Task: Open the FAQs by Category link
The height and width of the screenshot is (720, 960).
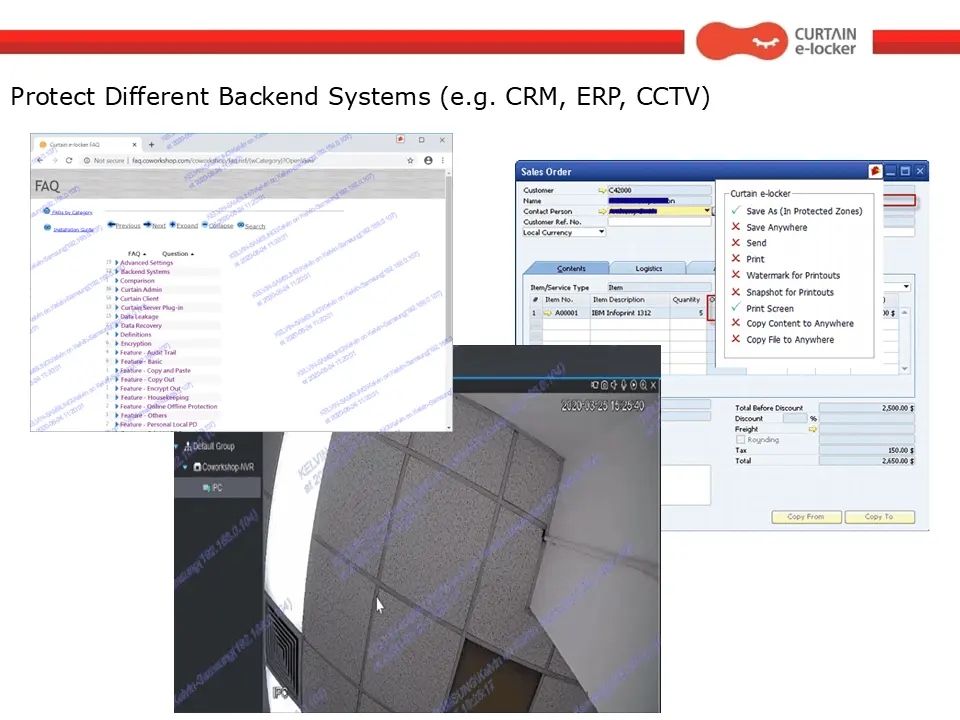Action: tap(72, 212)
